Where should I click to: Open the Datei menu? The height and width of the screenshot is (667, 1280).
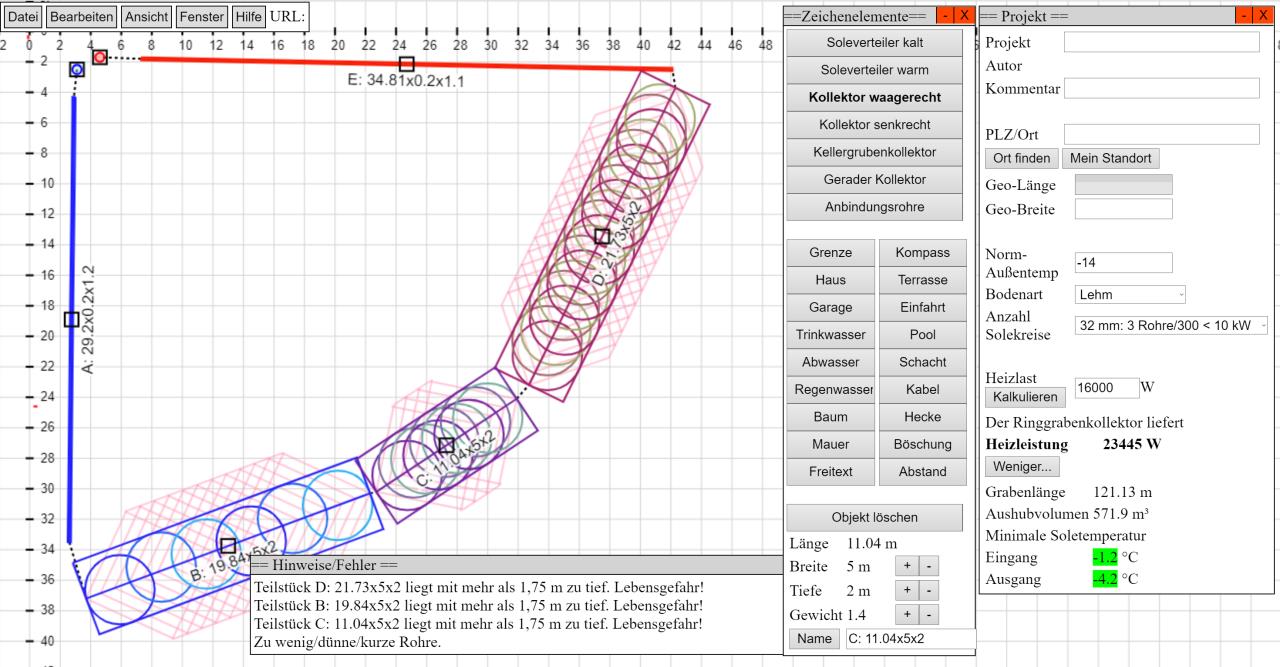(x=24, y=17)
